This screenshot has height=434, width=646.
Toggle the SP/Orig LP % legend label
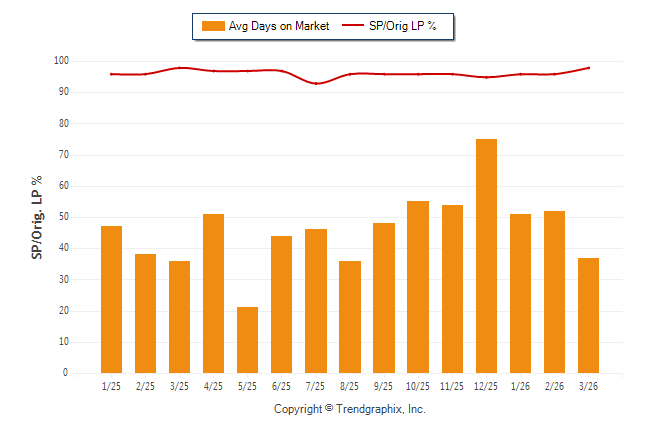coord(405,26)
